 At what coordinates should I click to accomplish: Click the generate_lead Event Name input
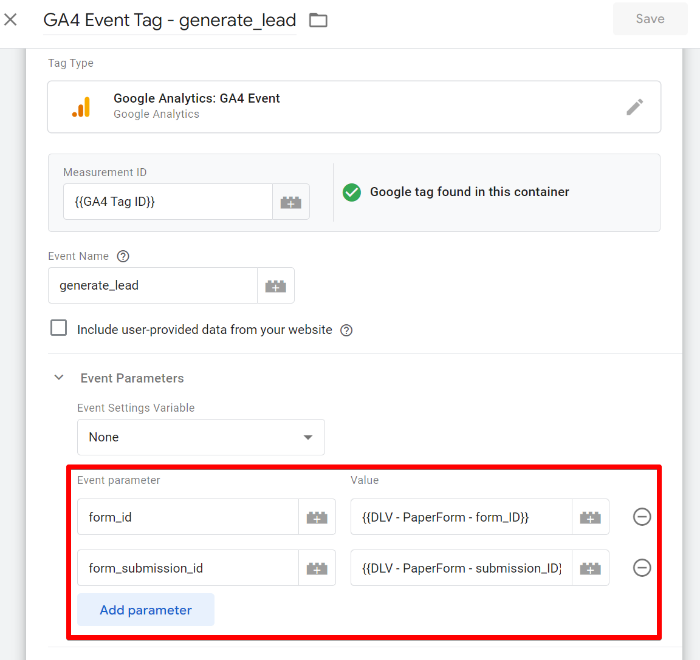click(x=152, y=286)
